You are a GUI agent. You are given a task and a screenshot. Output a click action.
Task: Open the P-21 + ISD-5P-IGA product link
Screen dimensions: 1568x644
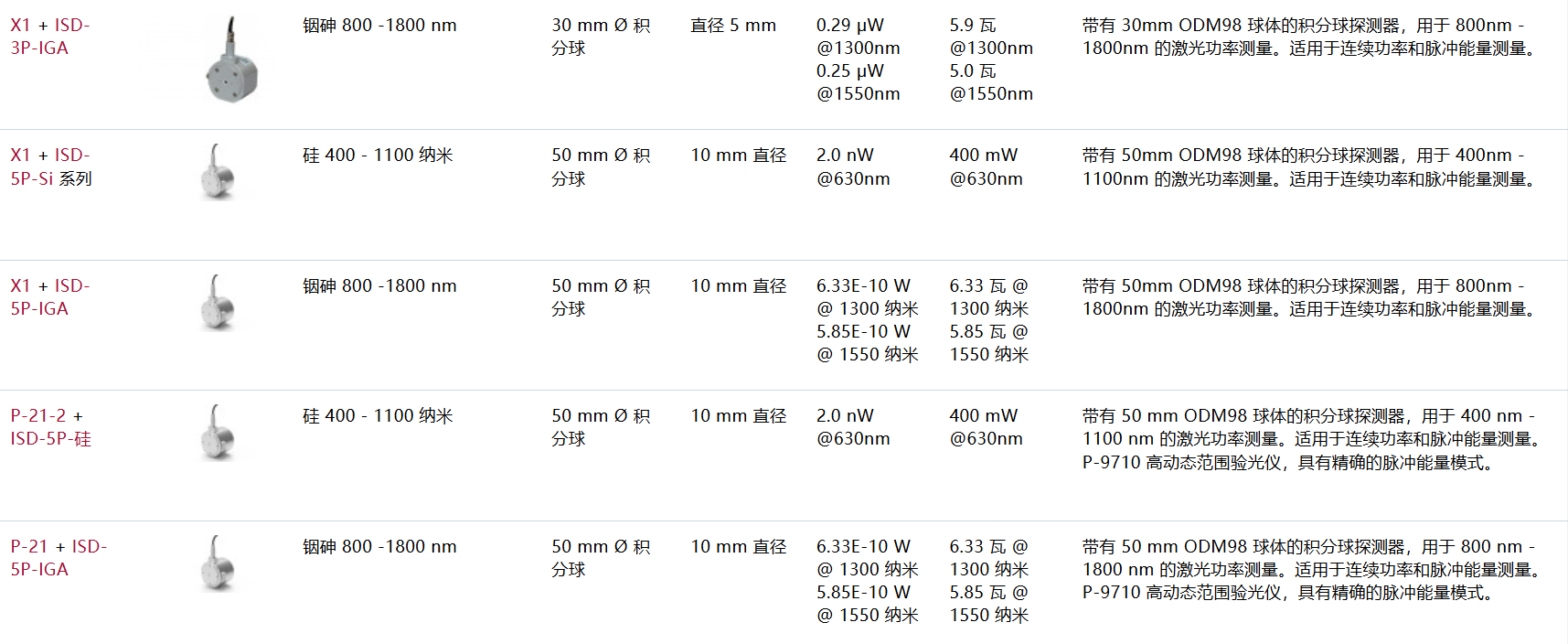59,558
